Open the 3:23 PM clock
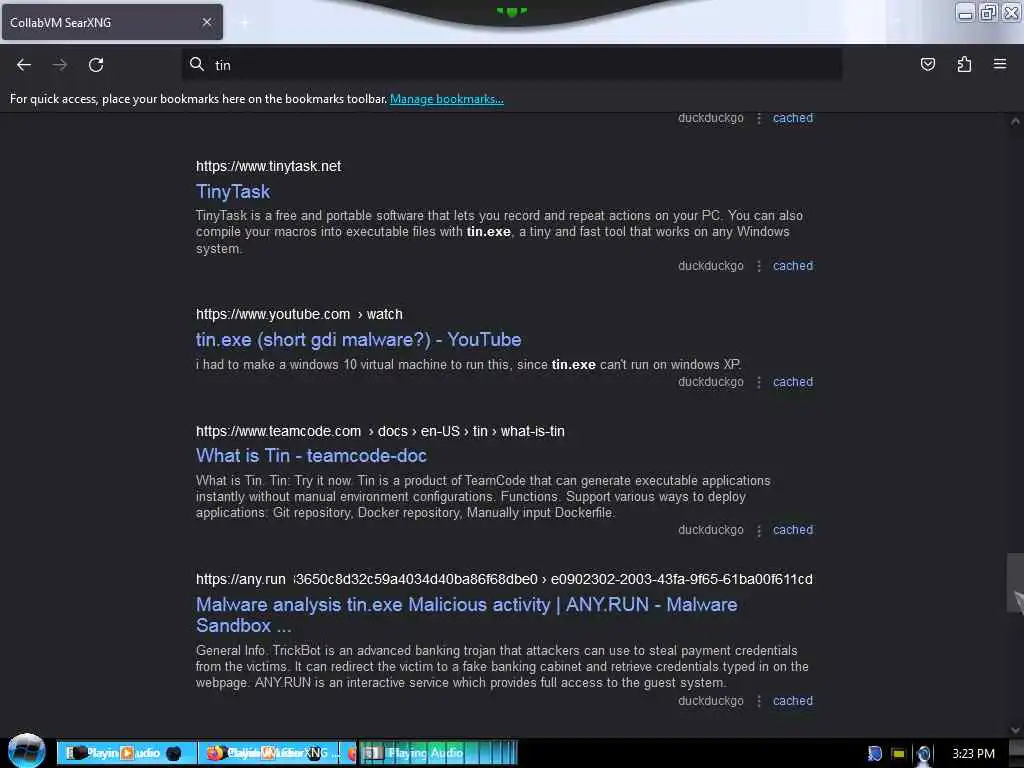 [x=973, y=754]
